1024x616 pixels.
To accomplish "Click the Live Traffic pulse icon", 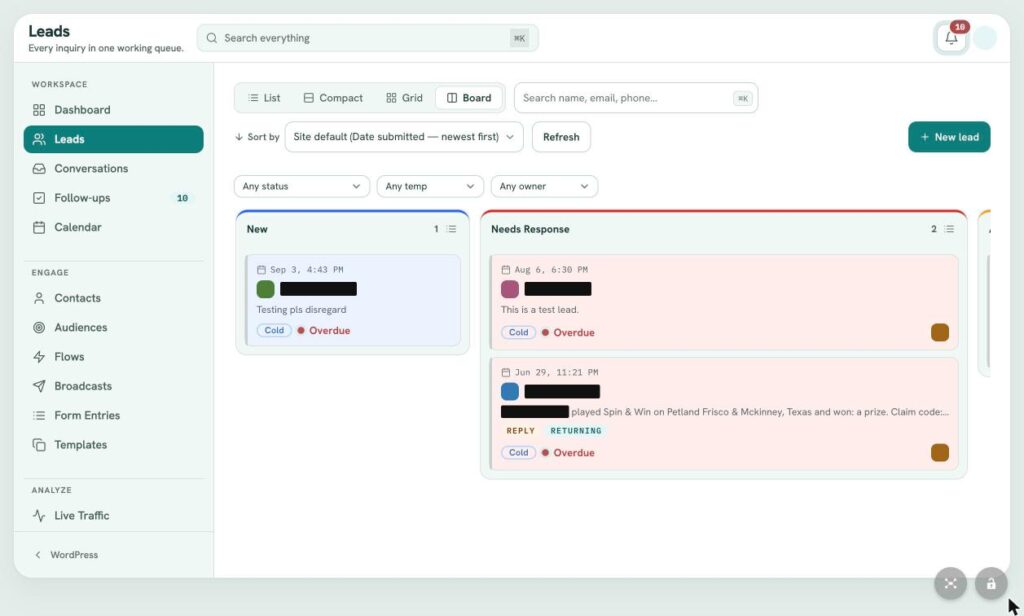I will 39,515.
